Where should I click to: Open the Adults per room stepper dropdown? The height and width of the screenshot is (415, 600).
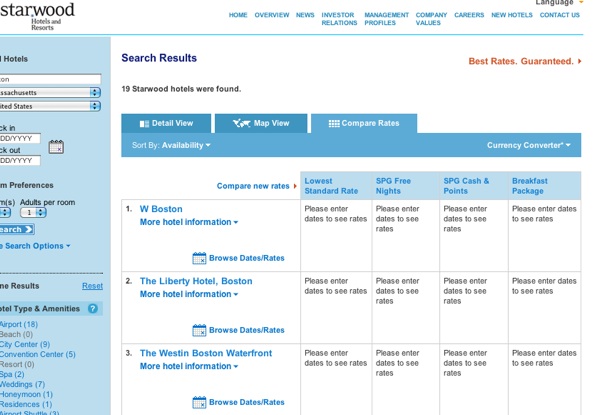pos(33,213)
